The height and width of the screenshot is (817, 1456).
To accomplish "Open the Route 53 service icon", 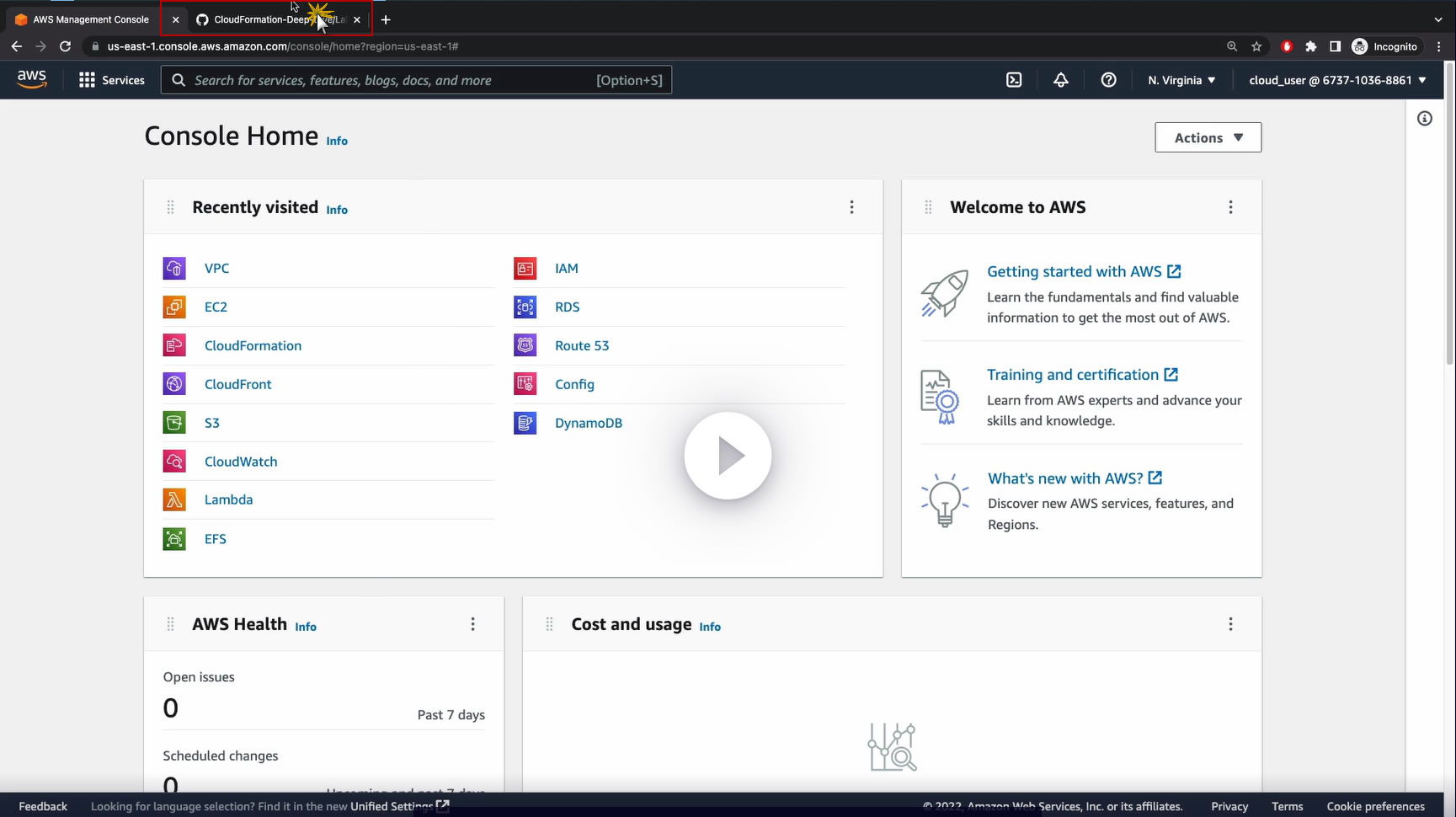I will [x=525, y=345].
